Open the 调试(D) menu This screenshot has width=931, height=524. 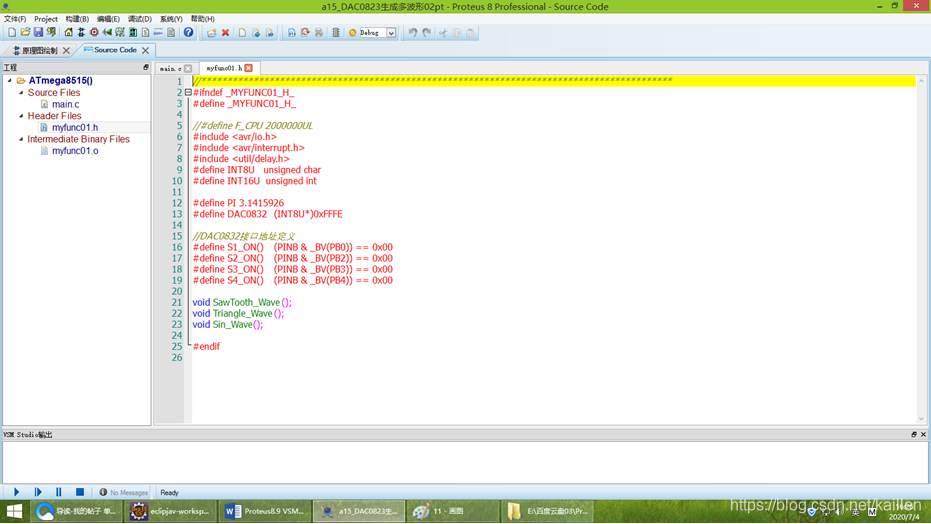140,19
